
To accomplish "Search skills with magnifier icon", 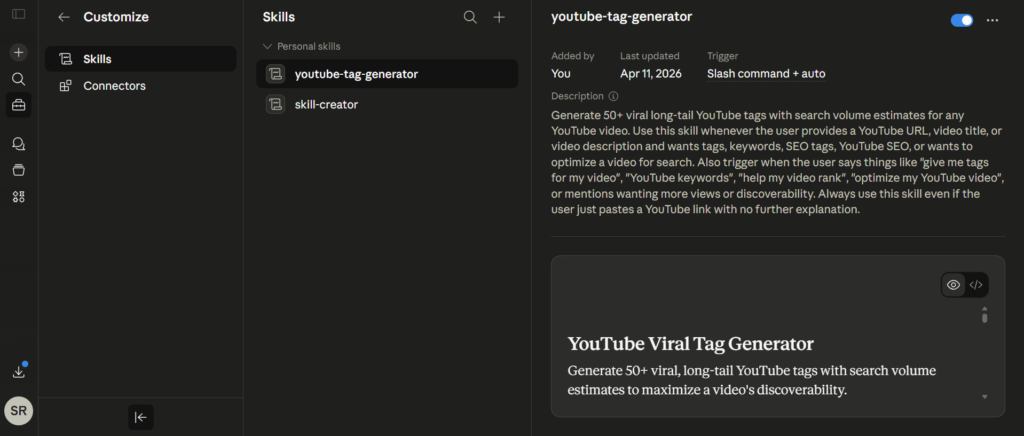I will click(470, 17).
